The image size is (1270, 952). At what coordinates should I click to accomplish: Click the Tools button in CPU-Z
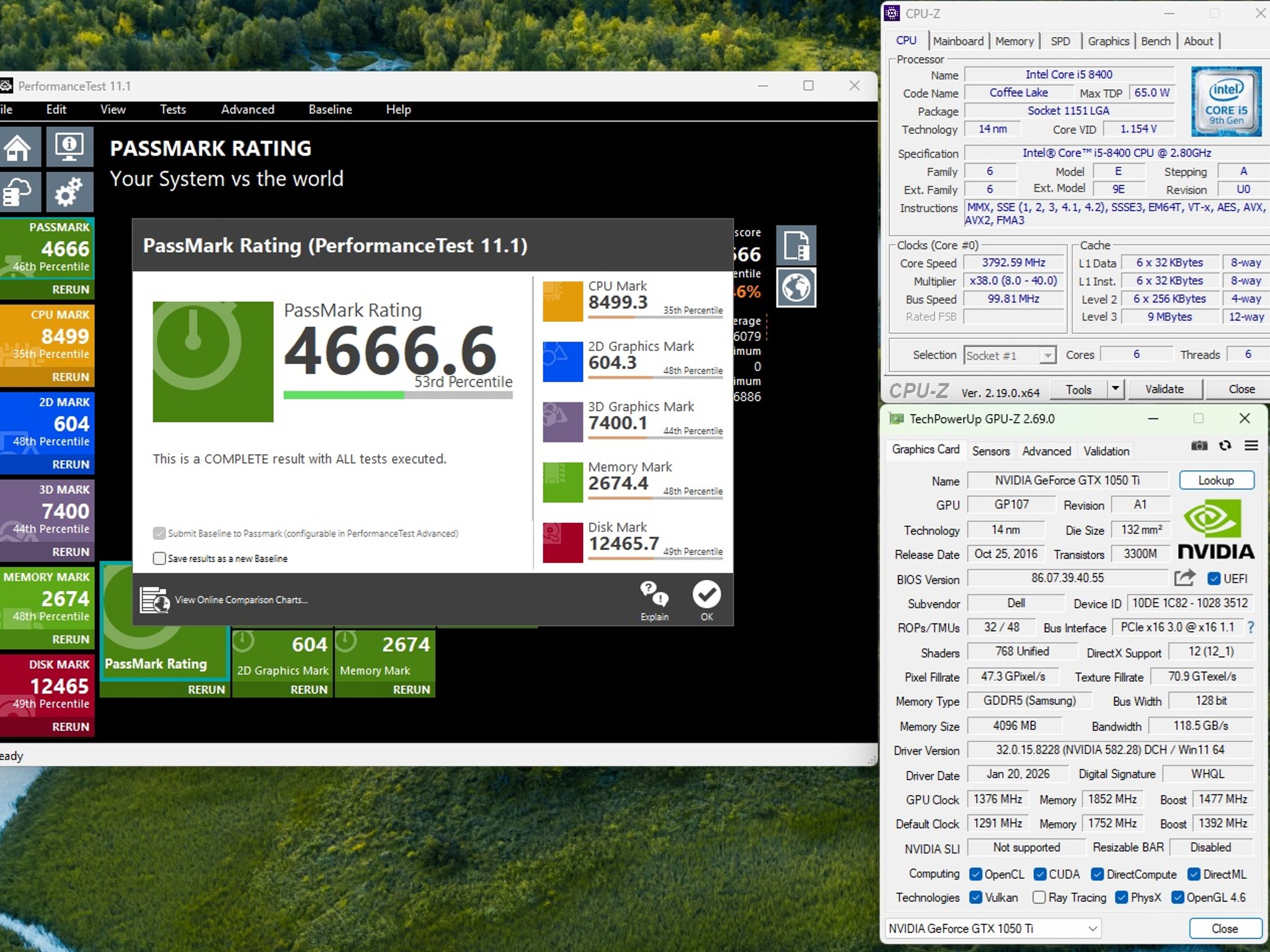(1078, 389)
